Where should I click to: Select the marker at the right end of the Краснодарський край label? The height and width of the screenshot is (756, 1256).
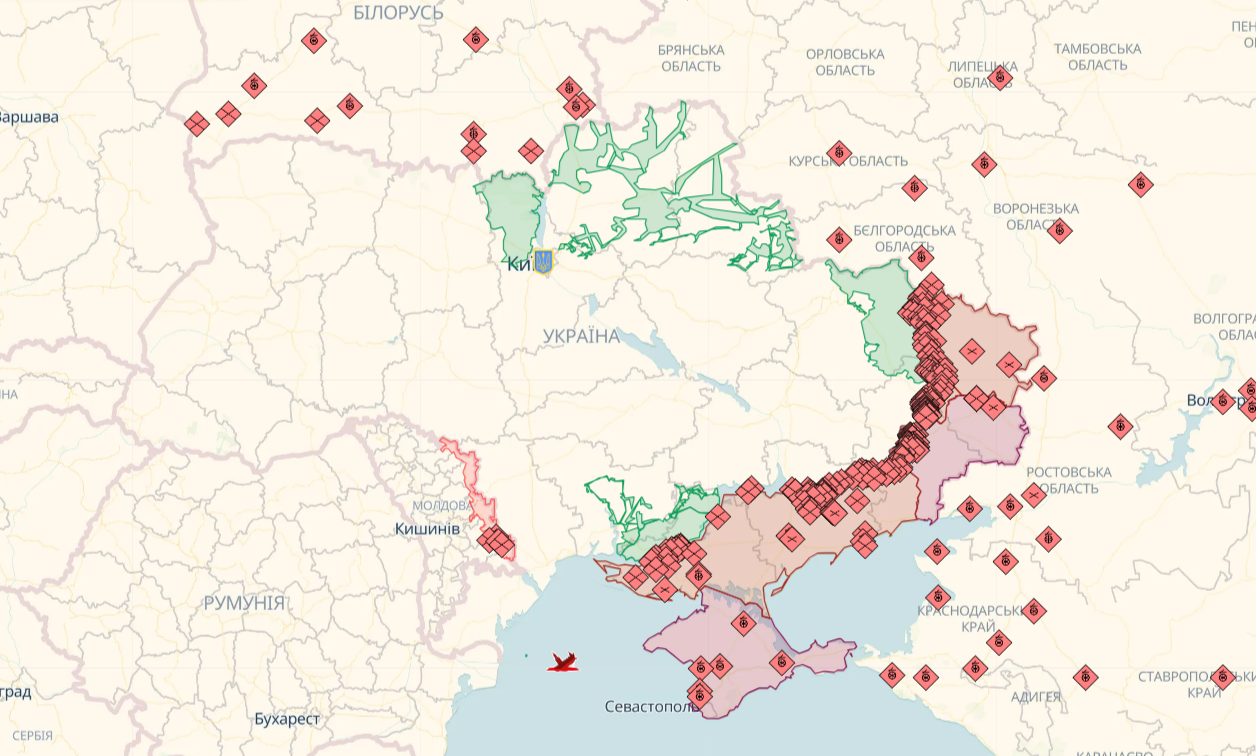coord(1034,610)
